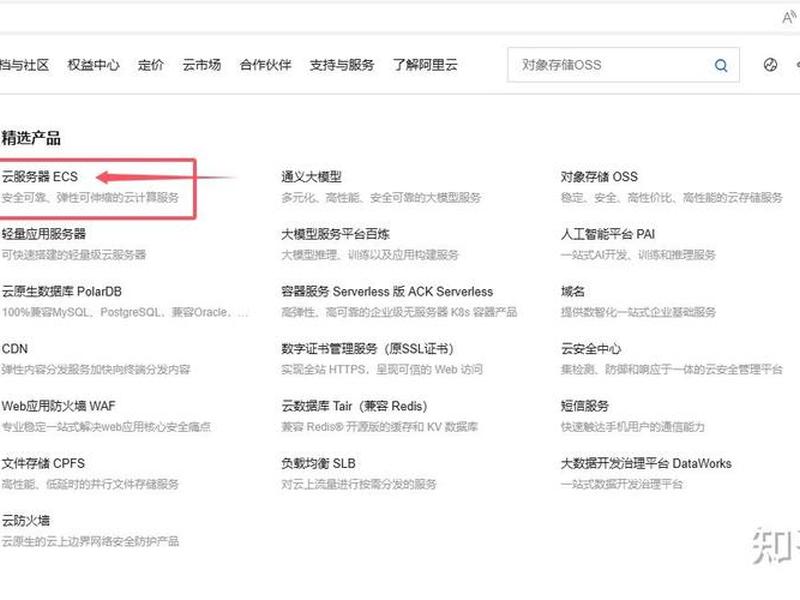The width and height of the screenshot is (800, 600).
Task: Click the search magnifier icon
Action: pyautogui.click(x=721, y=65)
